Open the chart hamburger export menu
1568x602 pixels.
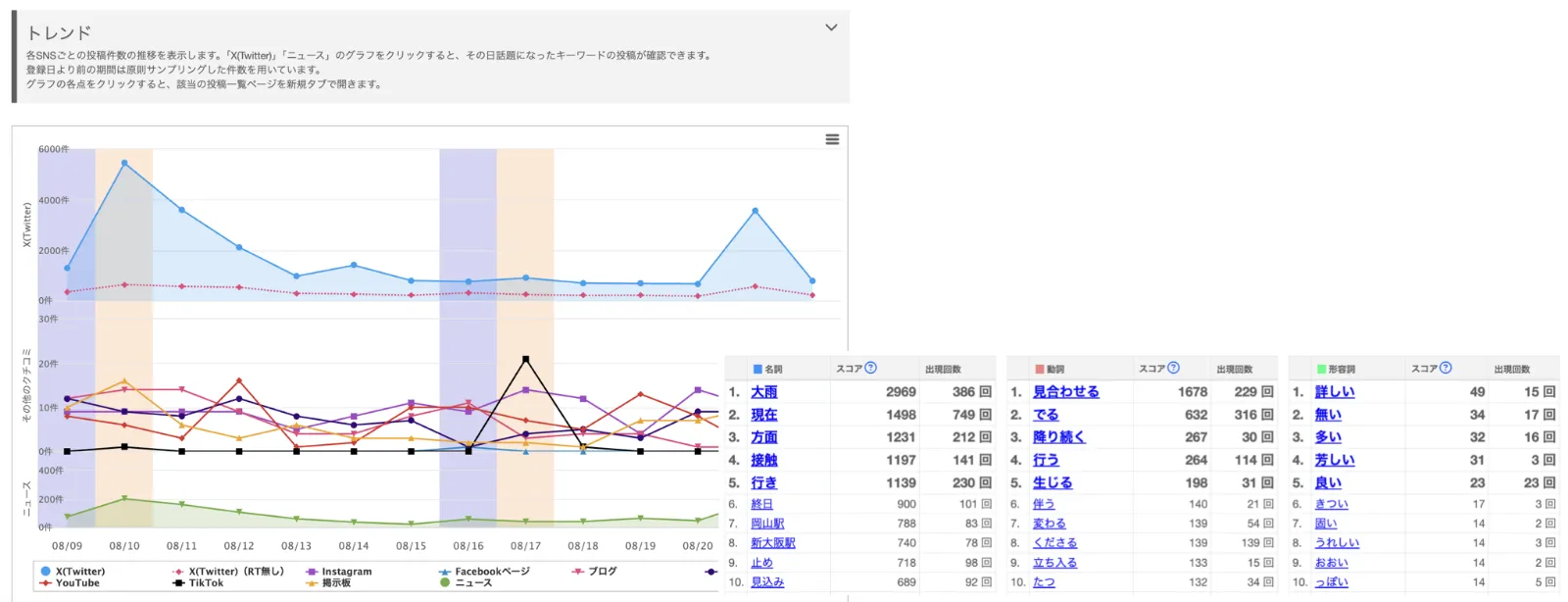pyautogui.click(x=832, y=139)
